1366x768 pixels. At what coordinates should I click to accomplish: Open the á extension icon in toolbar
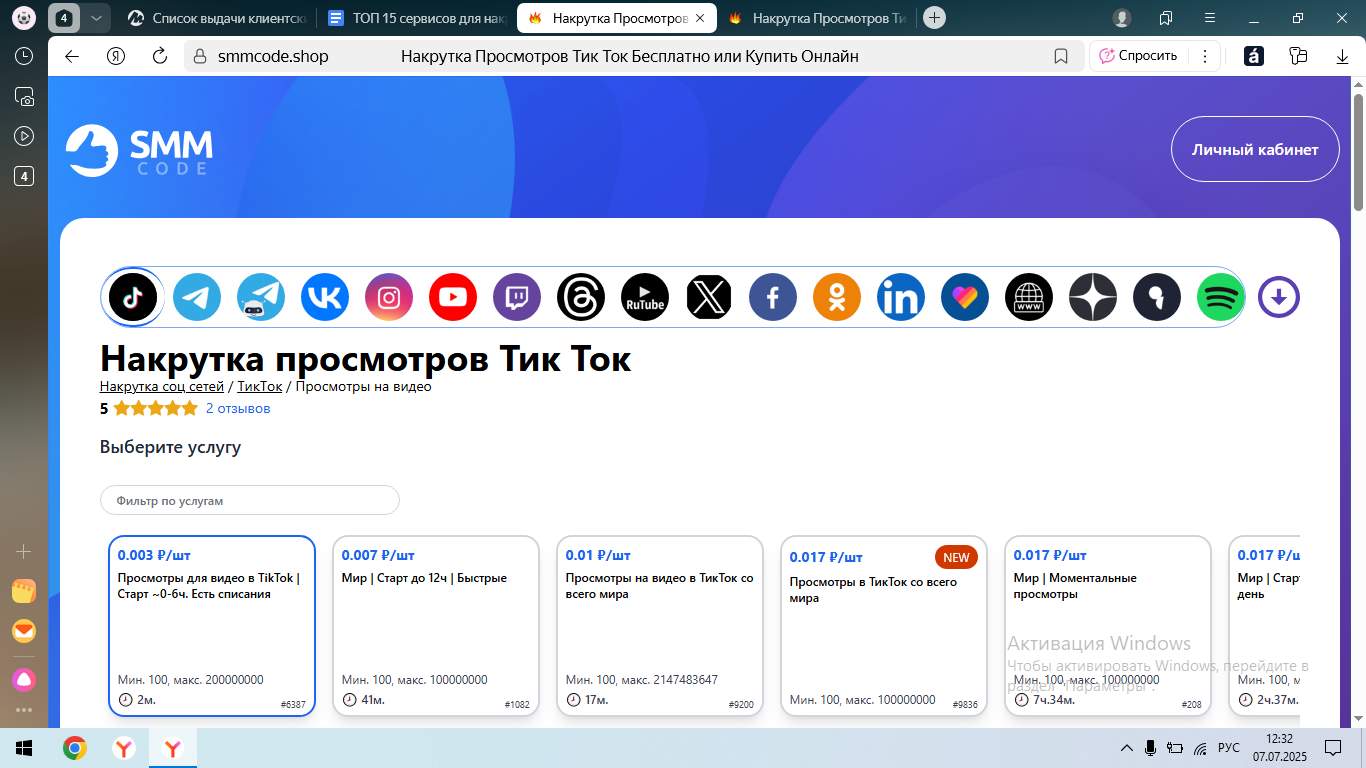pos(1253,56)
